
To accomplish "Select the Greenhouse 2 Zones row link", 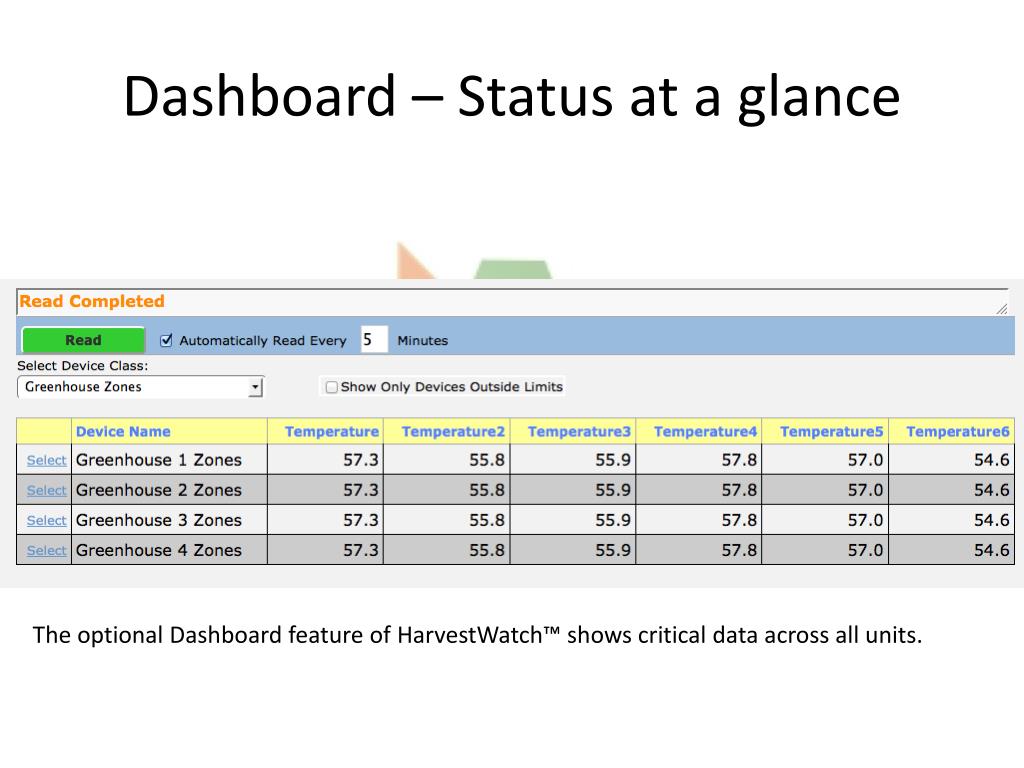I will 46,490.
